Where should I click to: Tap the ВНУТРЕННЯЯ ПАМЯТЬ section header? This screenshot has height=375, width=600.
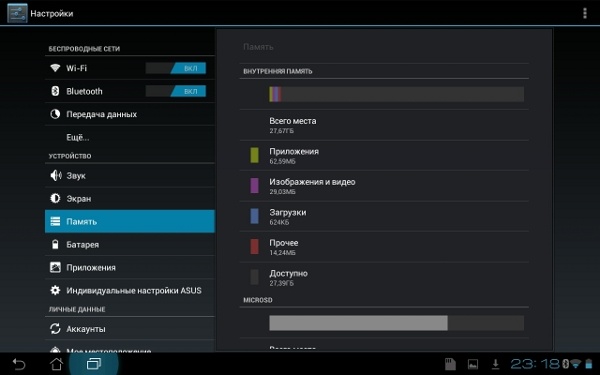[278, 71]
